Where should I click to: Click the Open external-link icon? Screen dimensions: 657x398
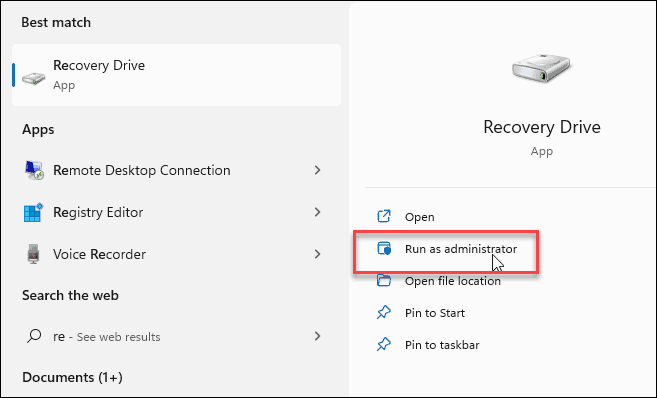pos(384,216)
